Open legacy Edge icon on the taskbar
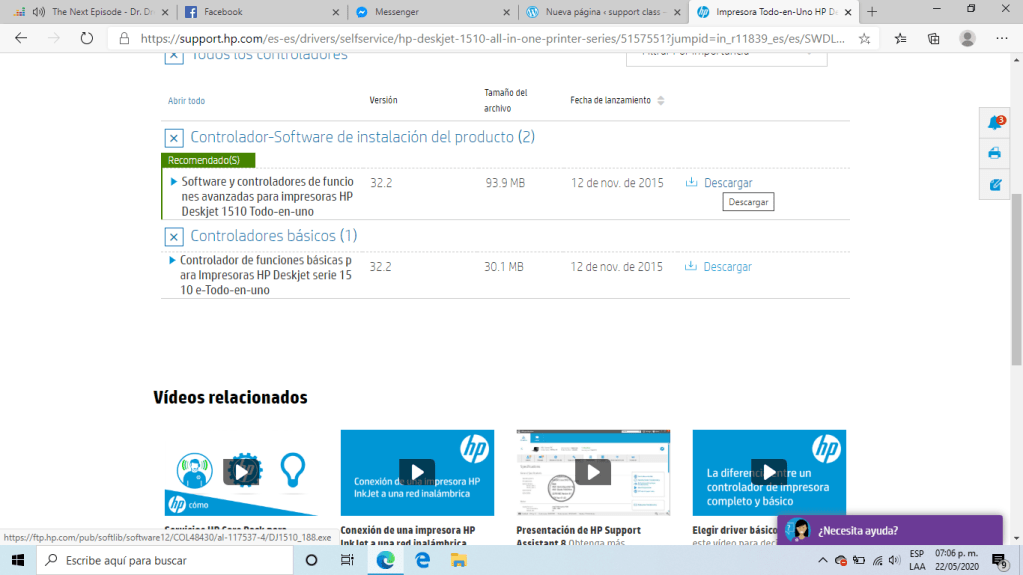 (422, 560)
